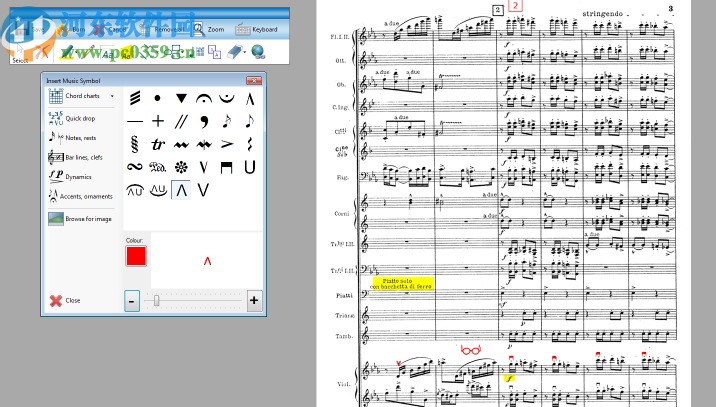Open the Zoom tool

[x=208, y=29]
